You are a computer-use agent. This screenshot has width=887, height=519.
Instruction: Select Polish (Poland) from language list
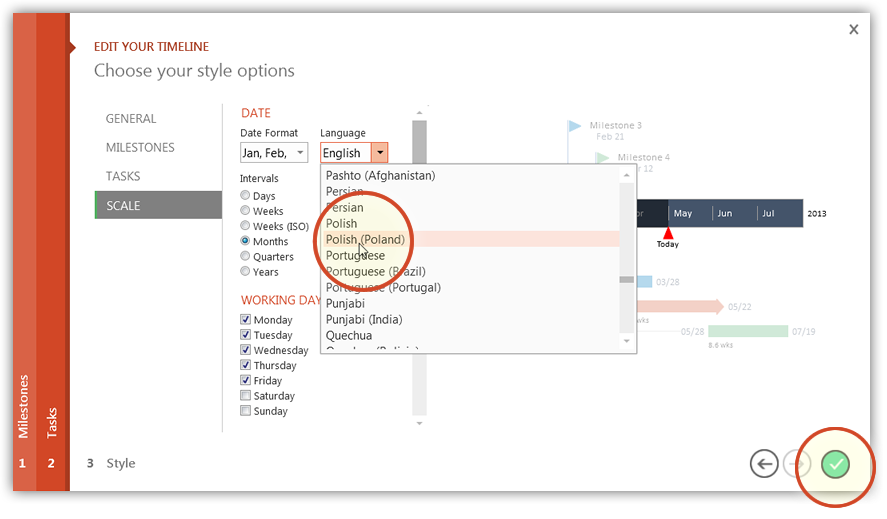tap(365, 240)
